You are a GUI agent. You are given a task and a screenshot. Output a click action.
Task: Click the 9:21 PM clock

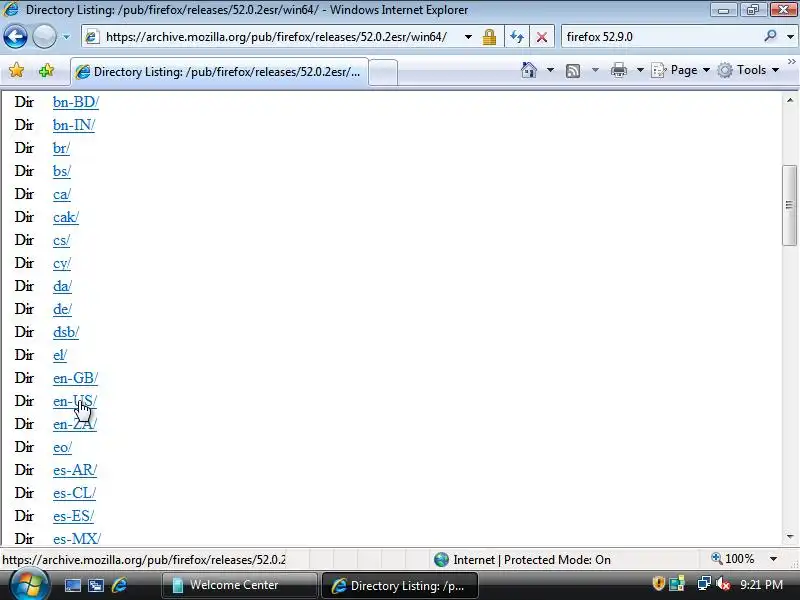(x=761, y=585)
